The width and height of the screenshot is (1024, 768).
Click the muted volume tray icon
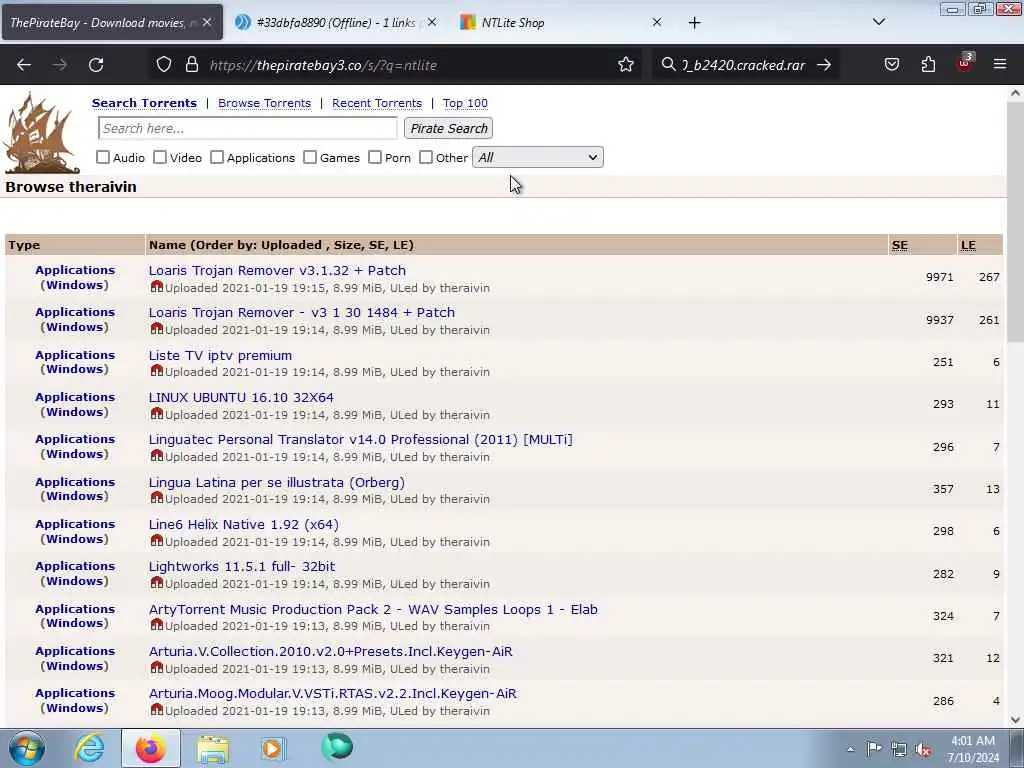(x=923, y=750)
